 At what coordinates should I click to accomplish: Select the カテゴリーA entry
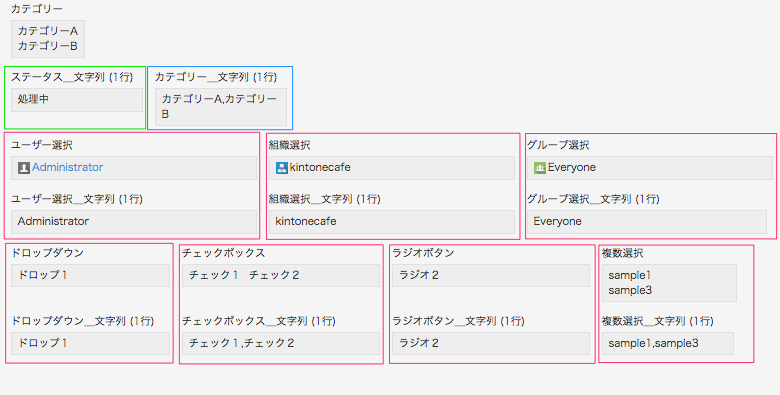(48, 31)
